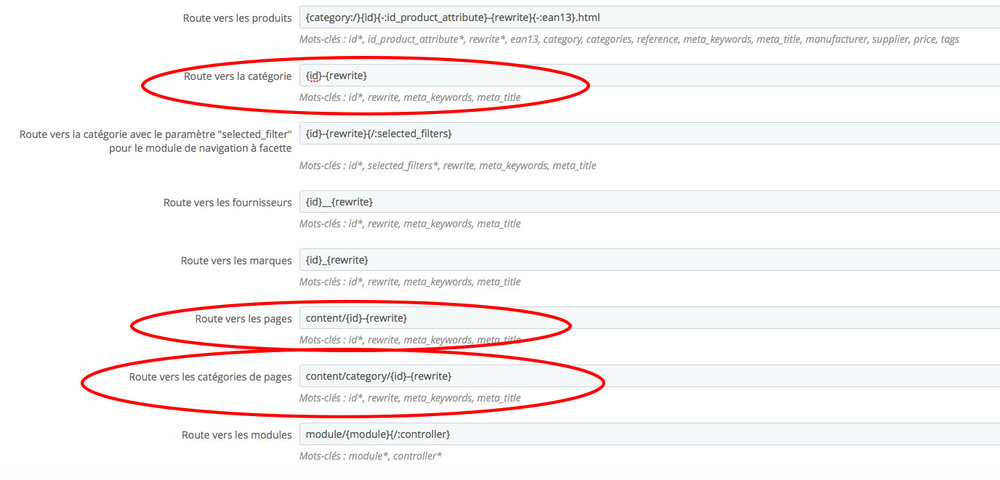Click keywords hint 'module*, controller*'

(371, 456)
